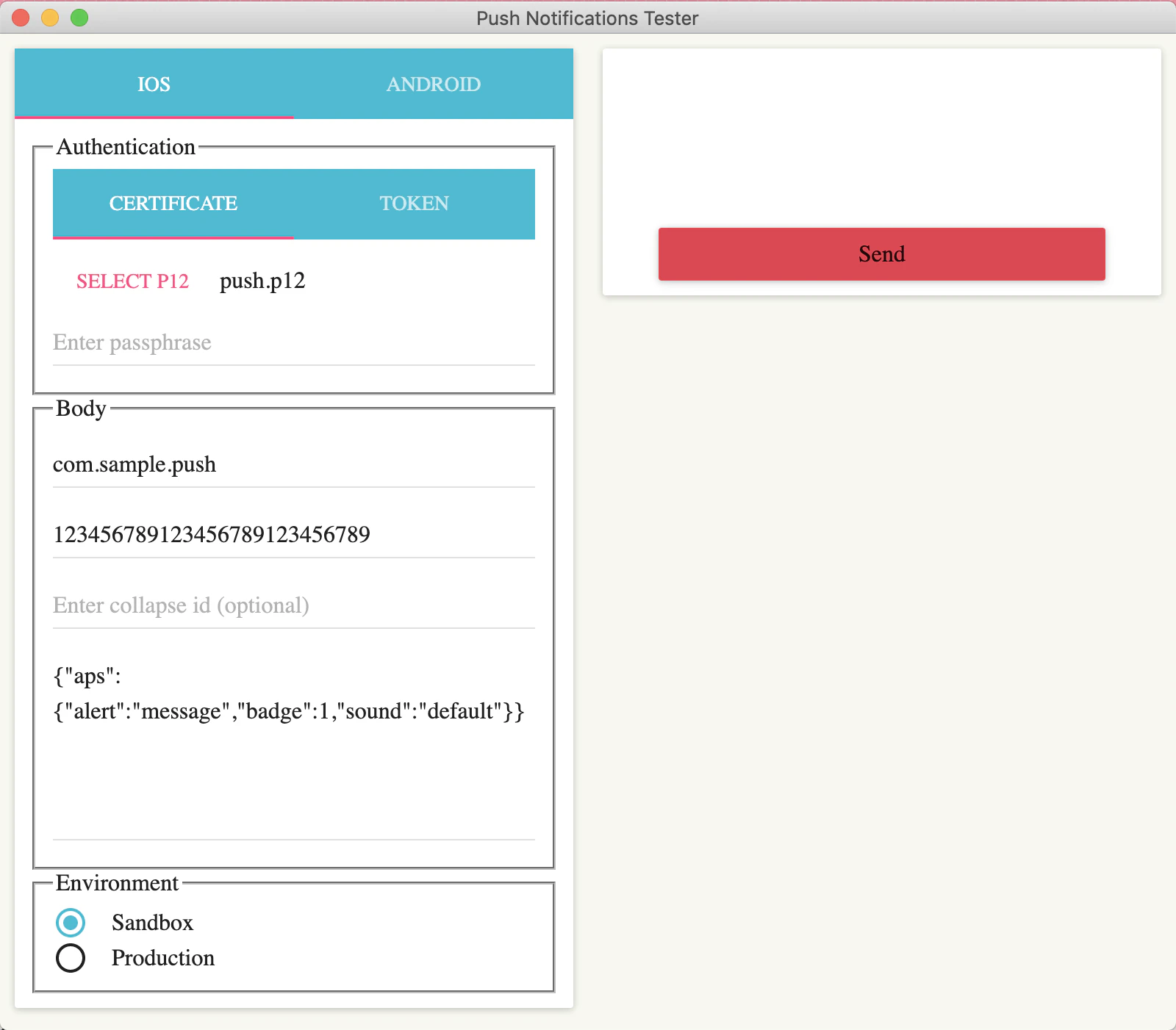Close the window with the red button
The image size is (1176, 1030).
[21, 18]
